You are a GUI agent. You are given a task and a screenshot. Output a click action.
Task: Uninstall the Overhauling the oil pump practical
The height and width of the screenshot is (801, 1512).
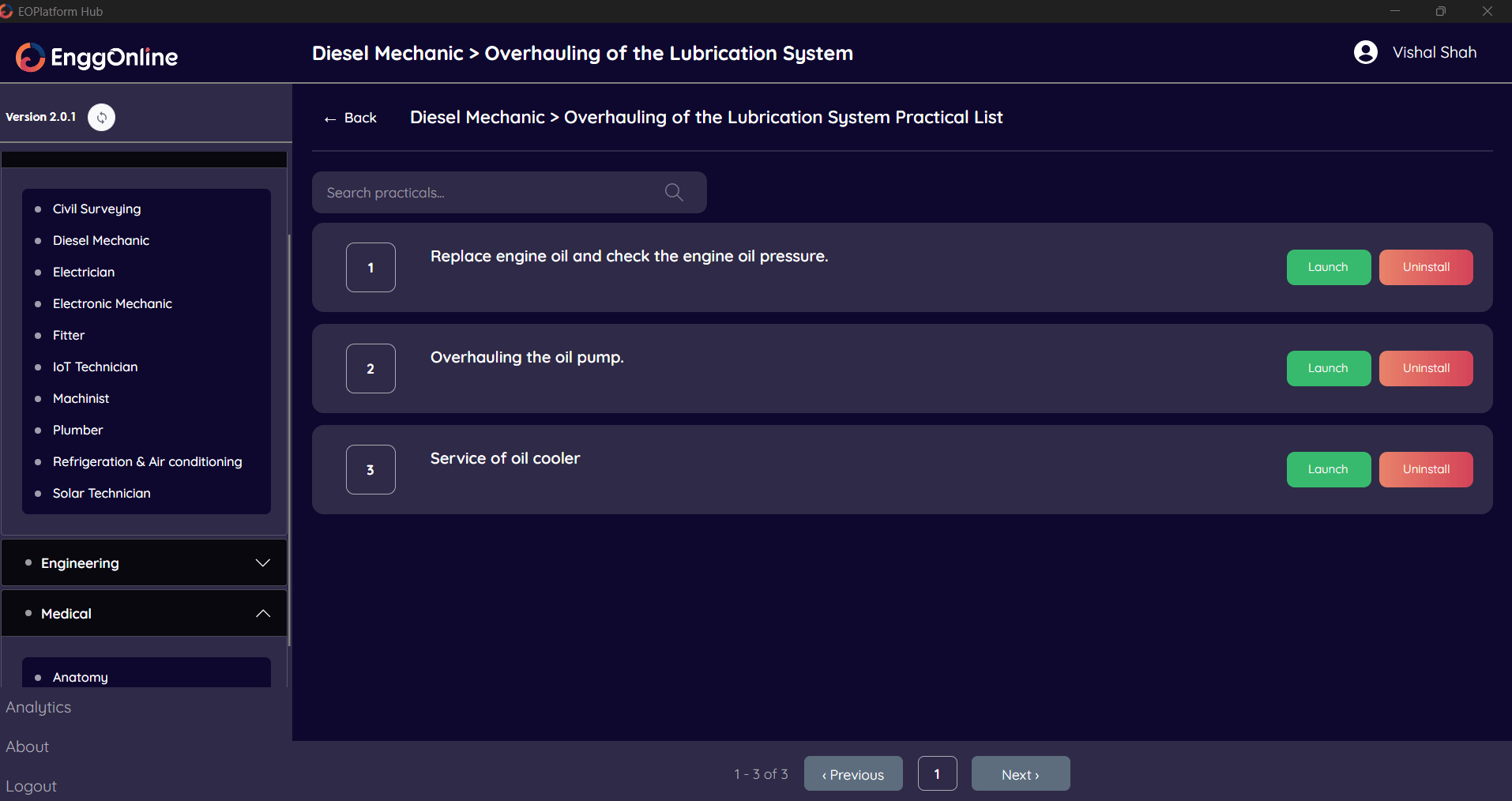click(1425, 368)
